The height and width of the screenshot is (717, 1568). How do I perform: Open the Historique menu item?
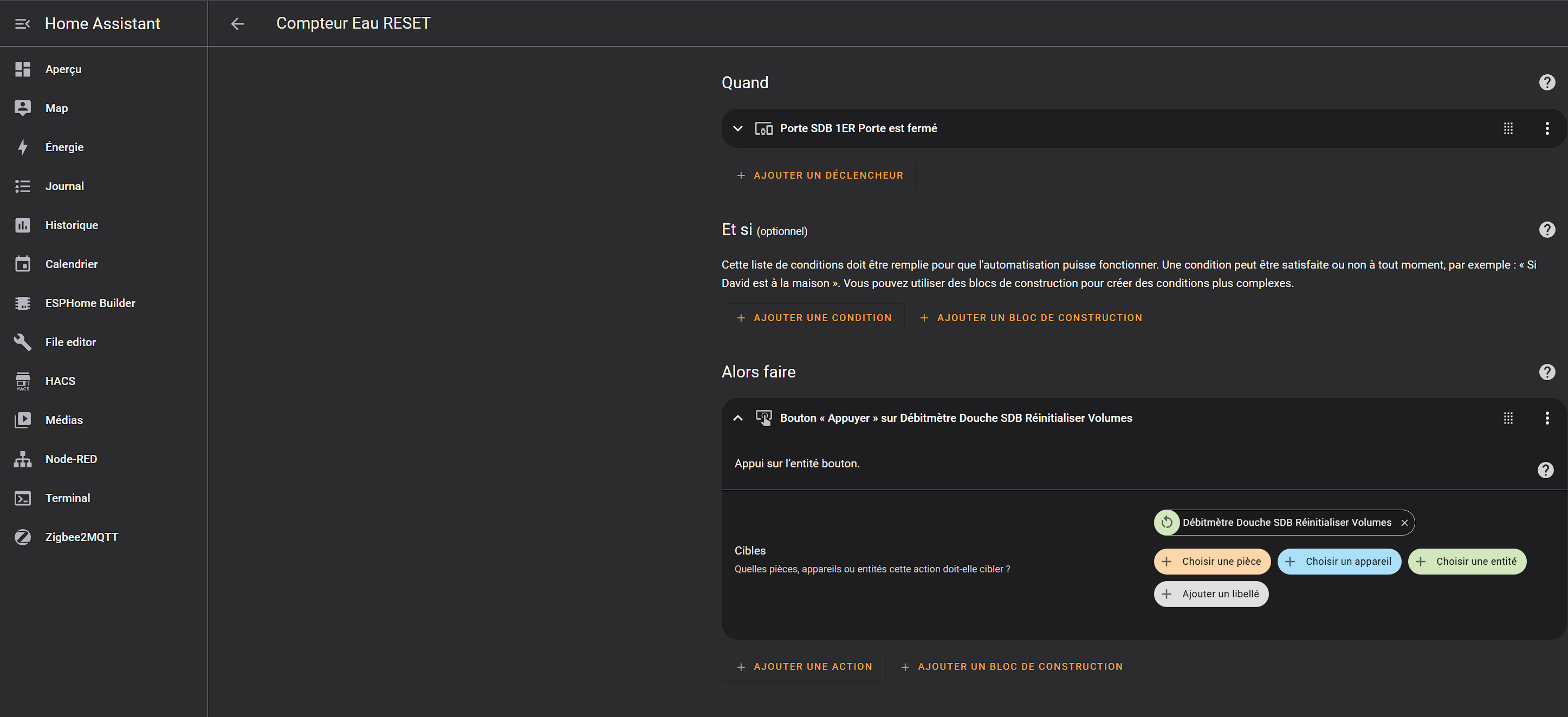pyautogui.click(x=103, y=225)
